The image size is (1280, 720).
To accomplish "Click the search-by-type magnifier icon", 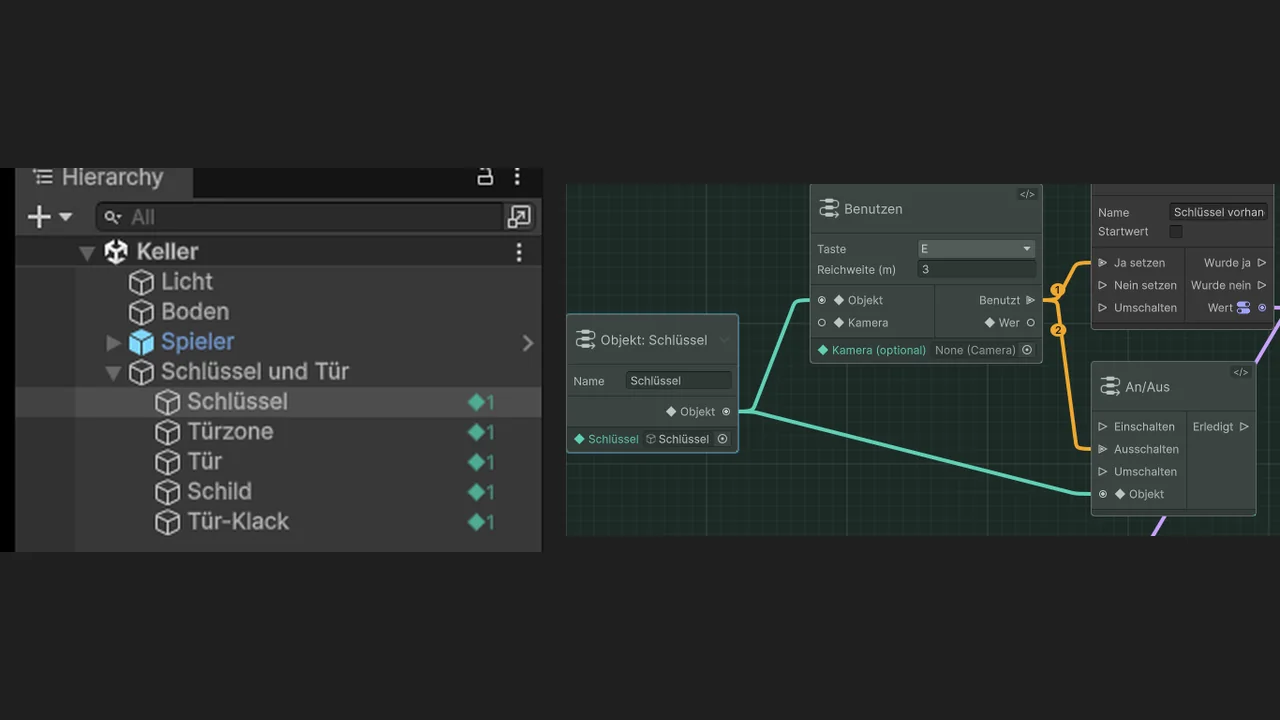I will [113, 217].
